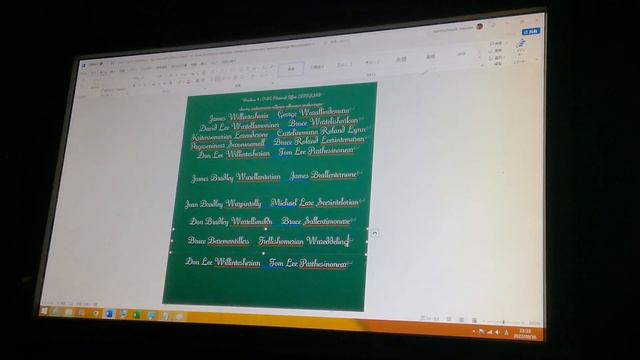
Task: Select the highlighted style tile in styles gallery
Action: click(291, 69)
